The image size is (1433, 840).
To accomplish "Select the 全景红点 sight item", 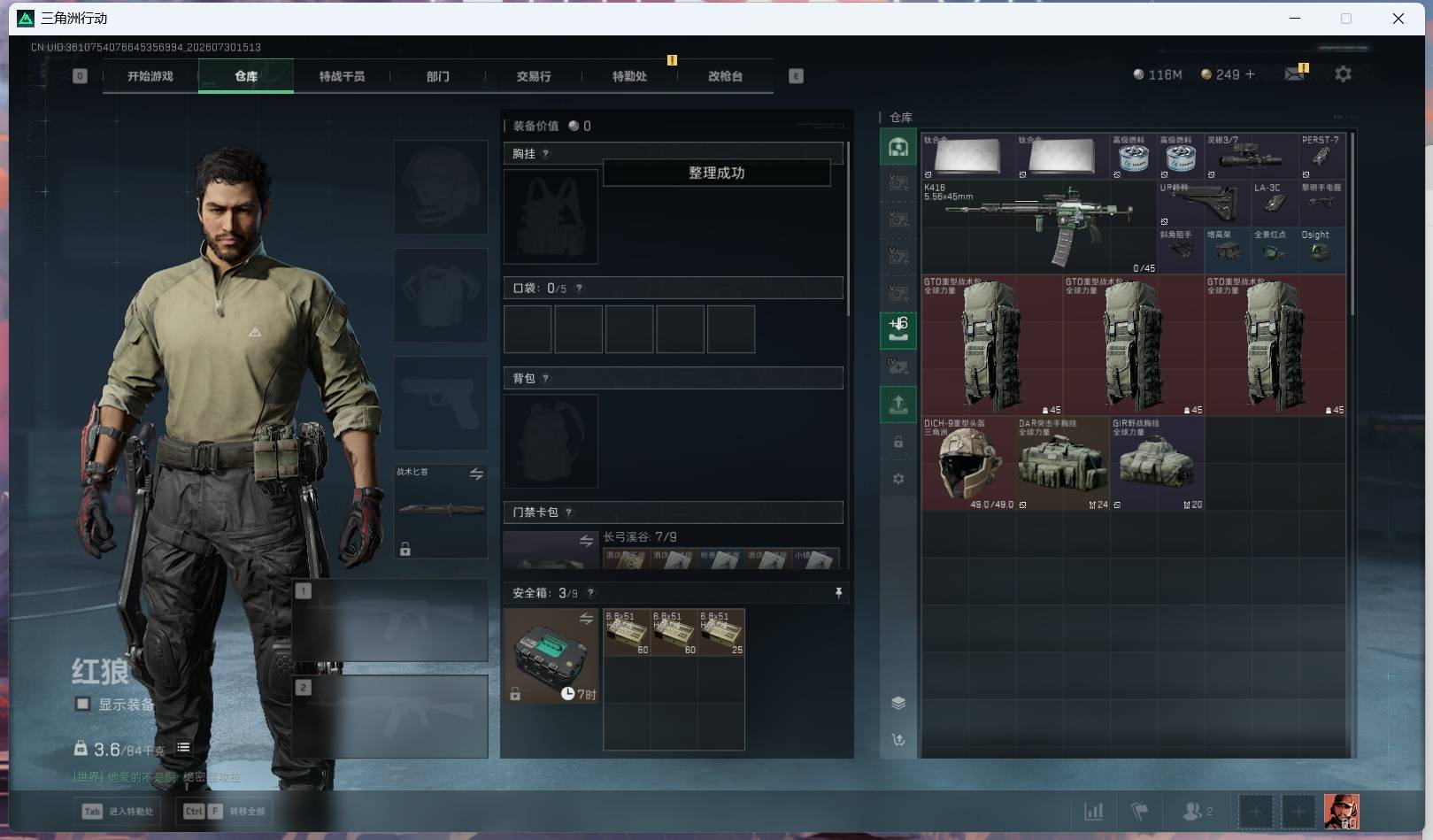I will click(x=1275, y=250).
